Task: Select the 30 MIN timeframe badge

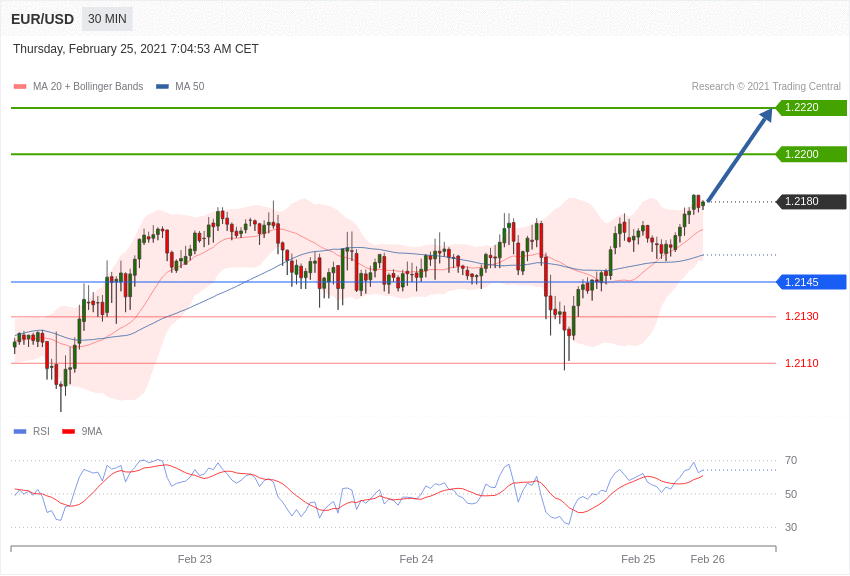Action: click(x=107, y=19)
